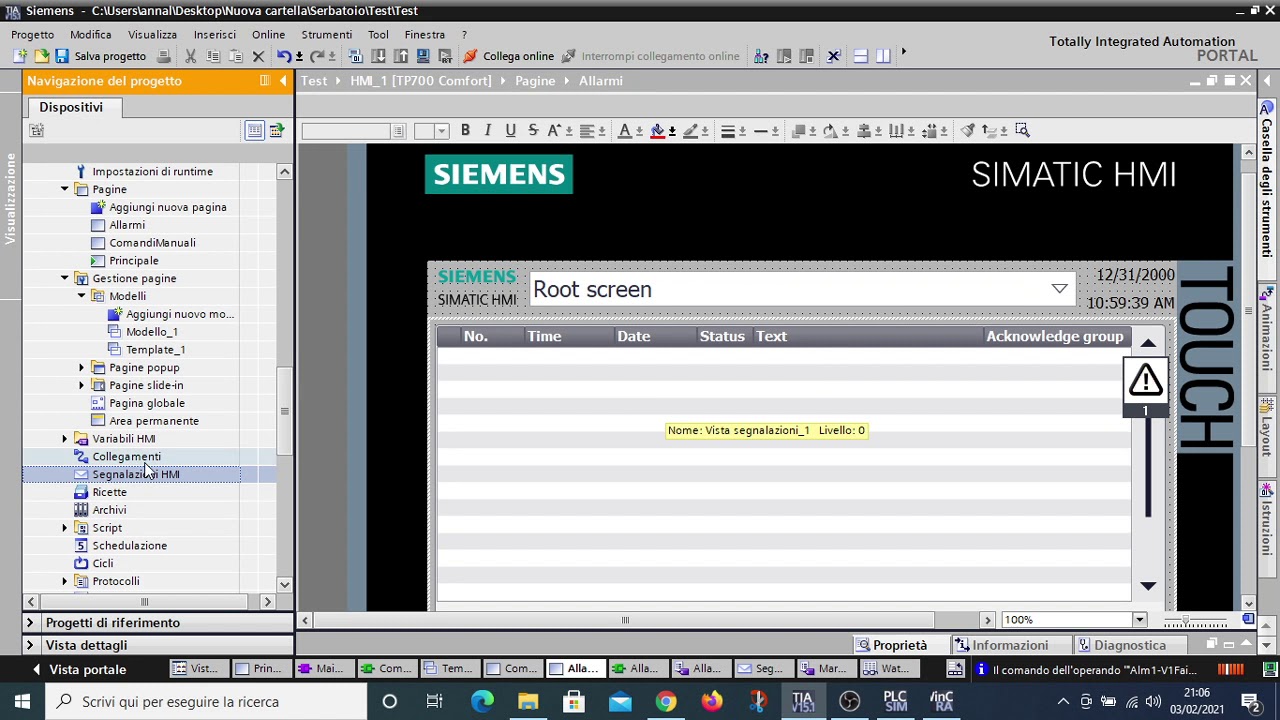This screenshot has width=1280, height=720.
Task: Click the new project icon in toolbar
Action: (x=19, y=56)
